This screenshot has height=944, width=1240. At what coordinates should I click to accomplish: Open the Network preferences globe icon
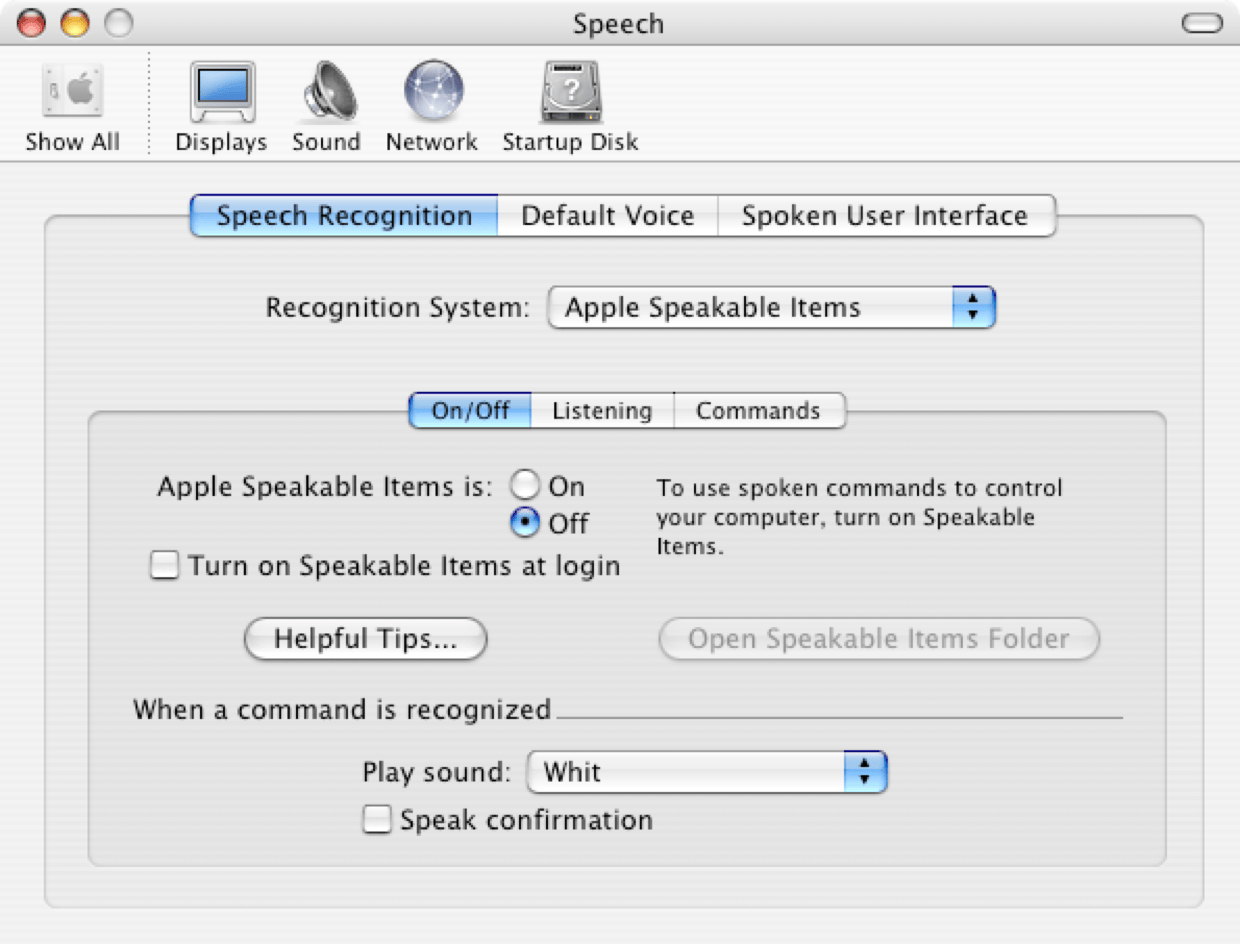click(x=432, y=107)
